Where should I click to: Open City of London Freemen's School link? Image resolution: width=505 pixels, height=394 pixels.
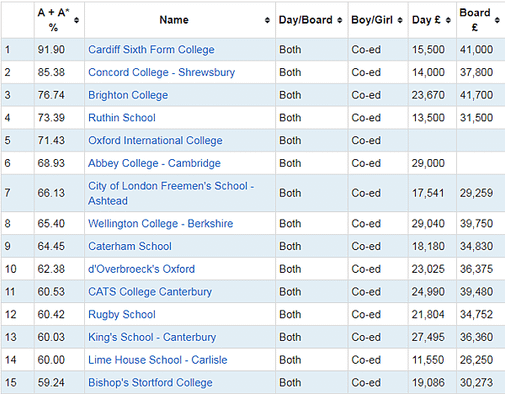[x=171, y=193]
